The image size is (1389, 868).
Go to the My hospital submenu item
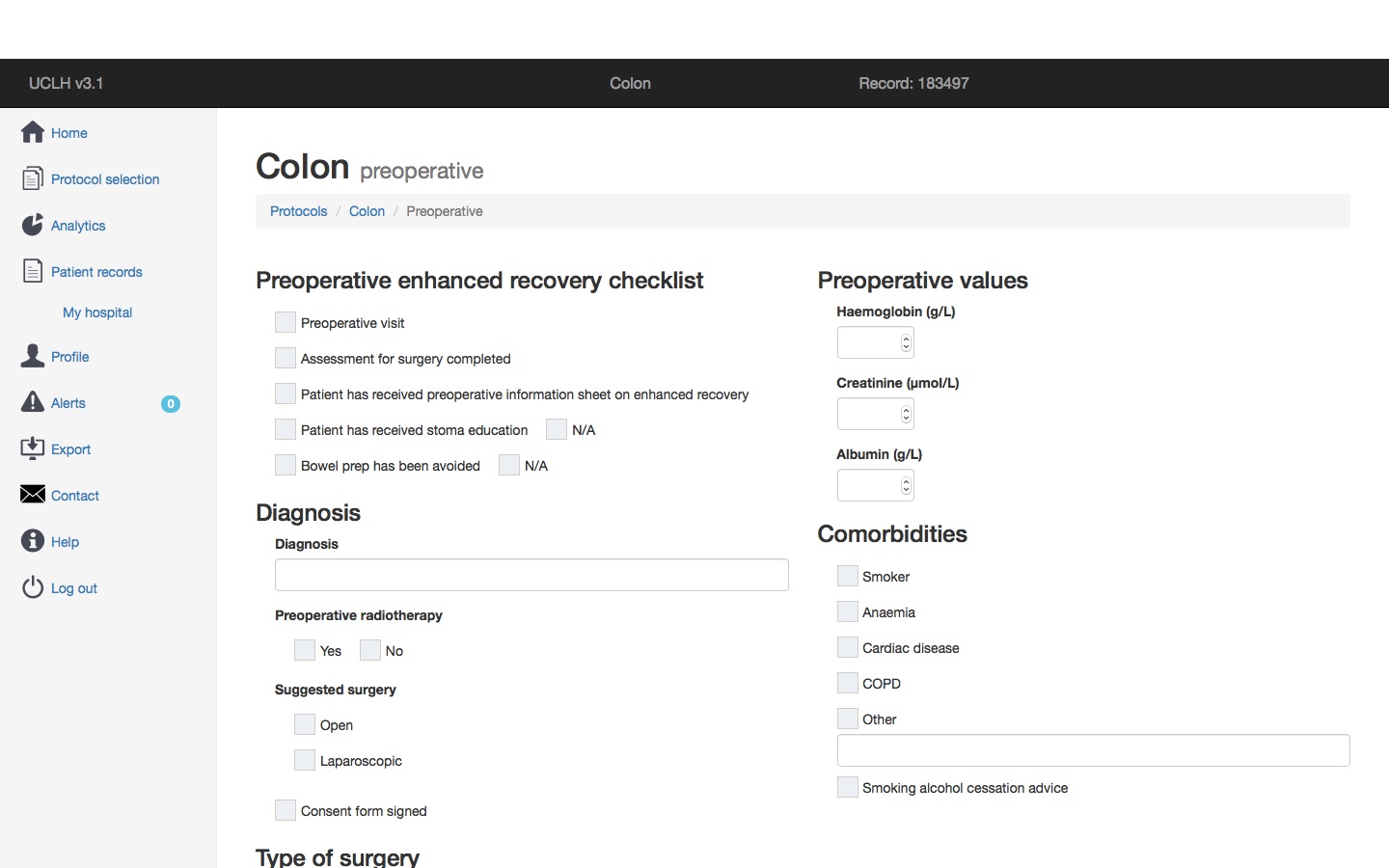point(97,312)
